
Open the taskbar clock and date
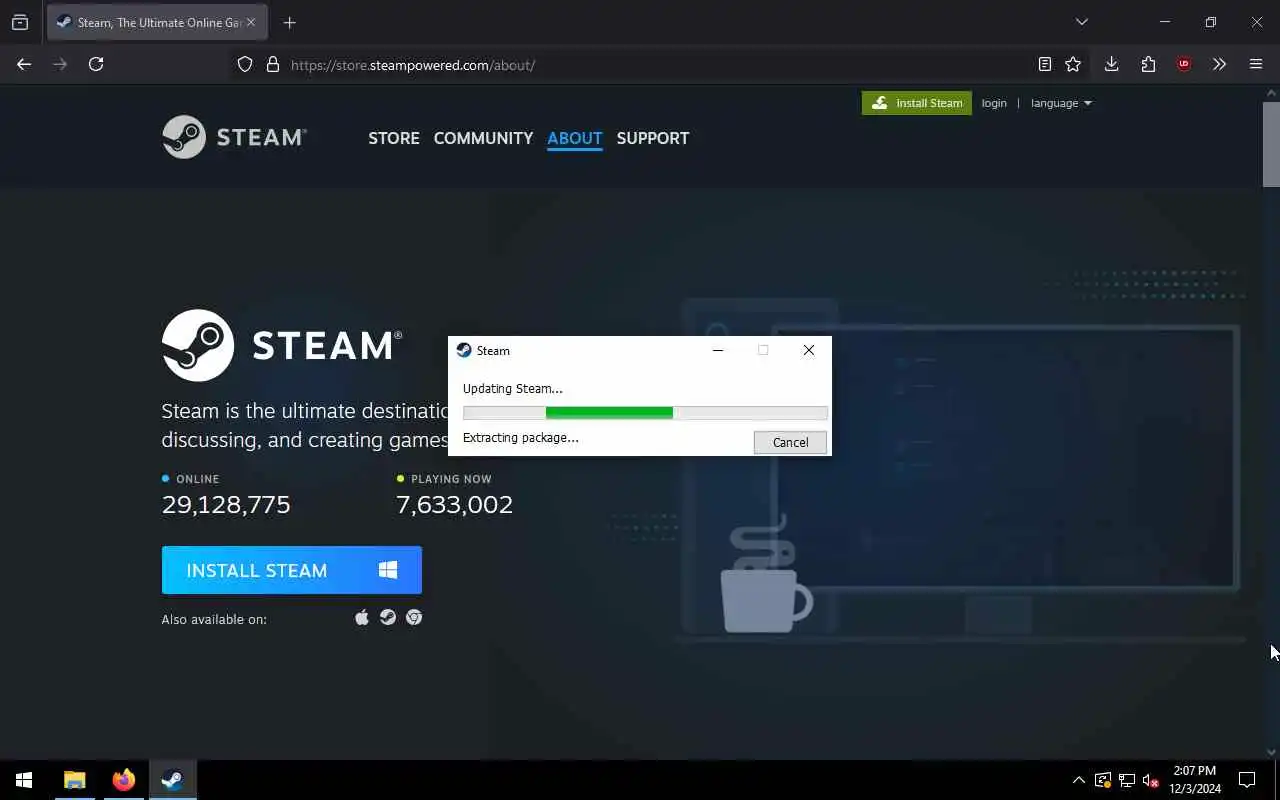point(1195,780)
